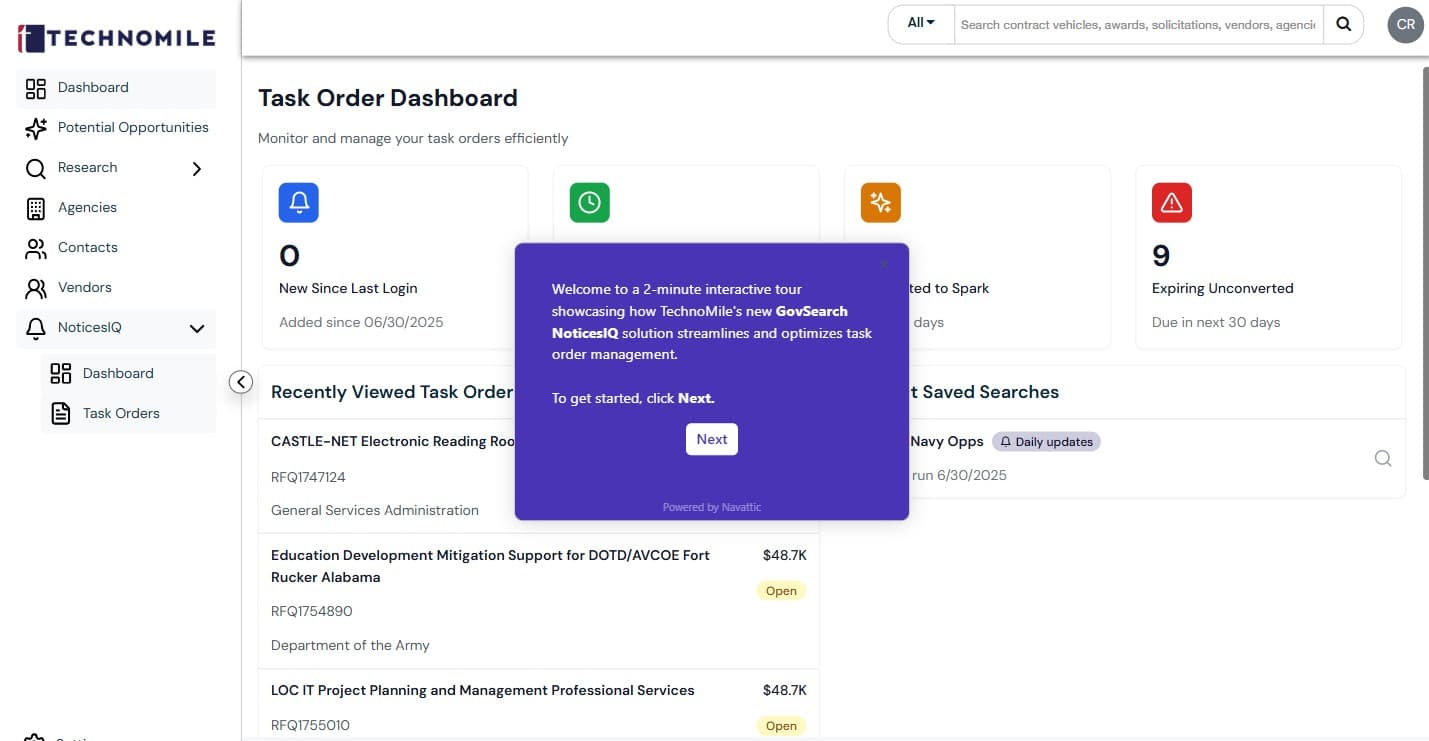
Task: Click the orange Spark card icon
Action: click(x=881, y=203)
